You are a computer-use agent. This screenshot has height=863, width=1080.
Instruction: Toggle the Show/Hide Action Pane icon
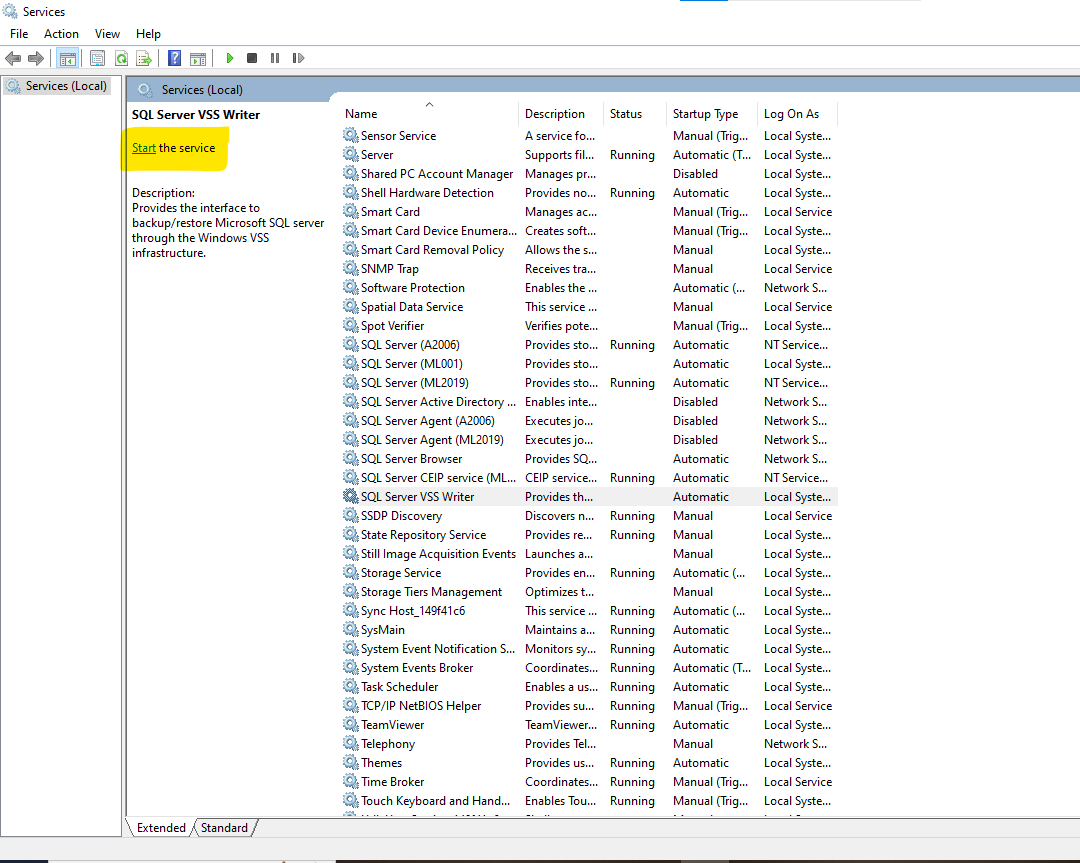198,59
